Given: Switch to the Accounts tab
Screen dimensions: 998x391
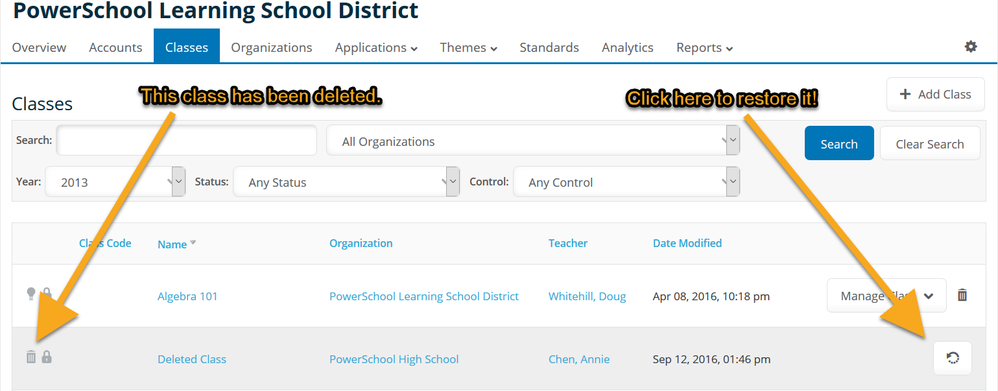Looking at the screenshot, I should pyautogui.click(x=115, y=47).
